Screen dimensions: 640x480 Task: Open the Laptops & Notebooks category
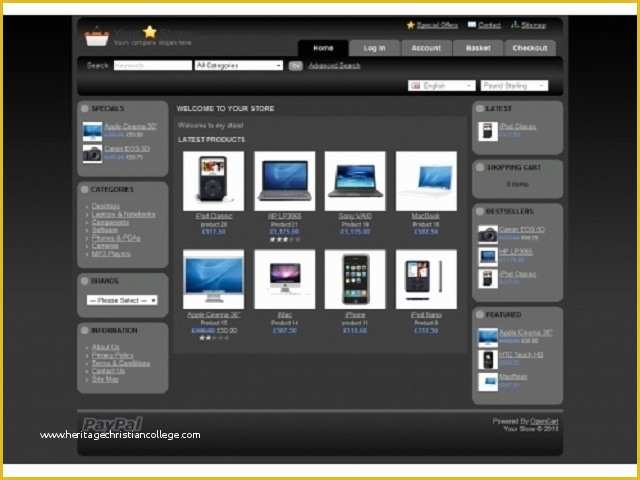click(124, 214)
